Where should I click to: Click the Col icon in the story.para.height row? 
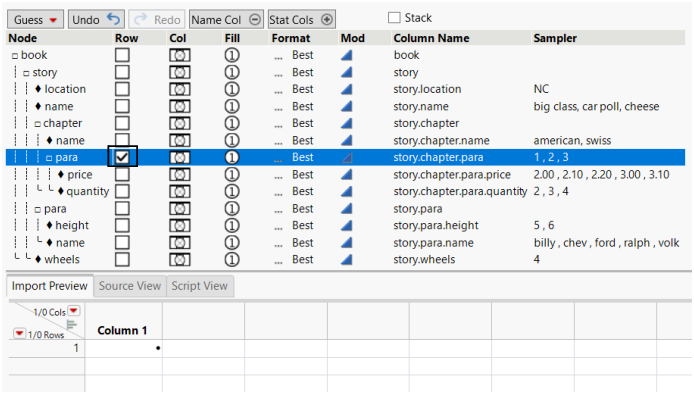coord(180,226)
